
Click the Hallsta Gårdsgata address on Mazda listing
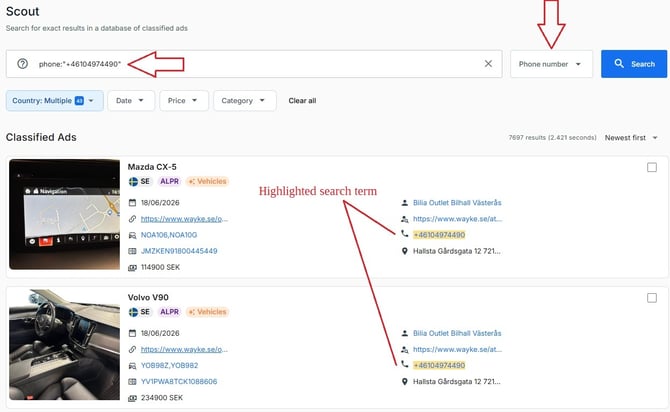pyautogui.click(x=456, y=251)
